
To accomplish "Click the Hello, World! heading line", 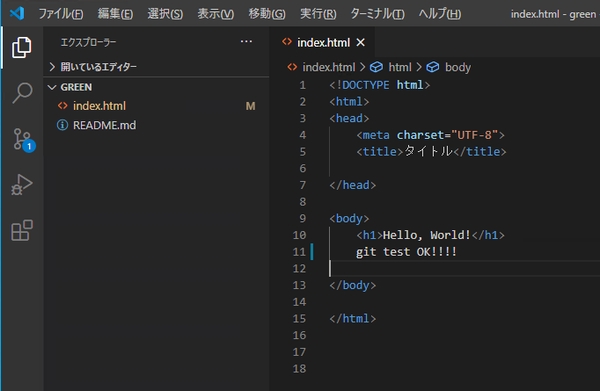I will [430, 235].
